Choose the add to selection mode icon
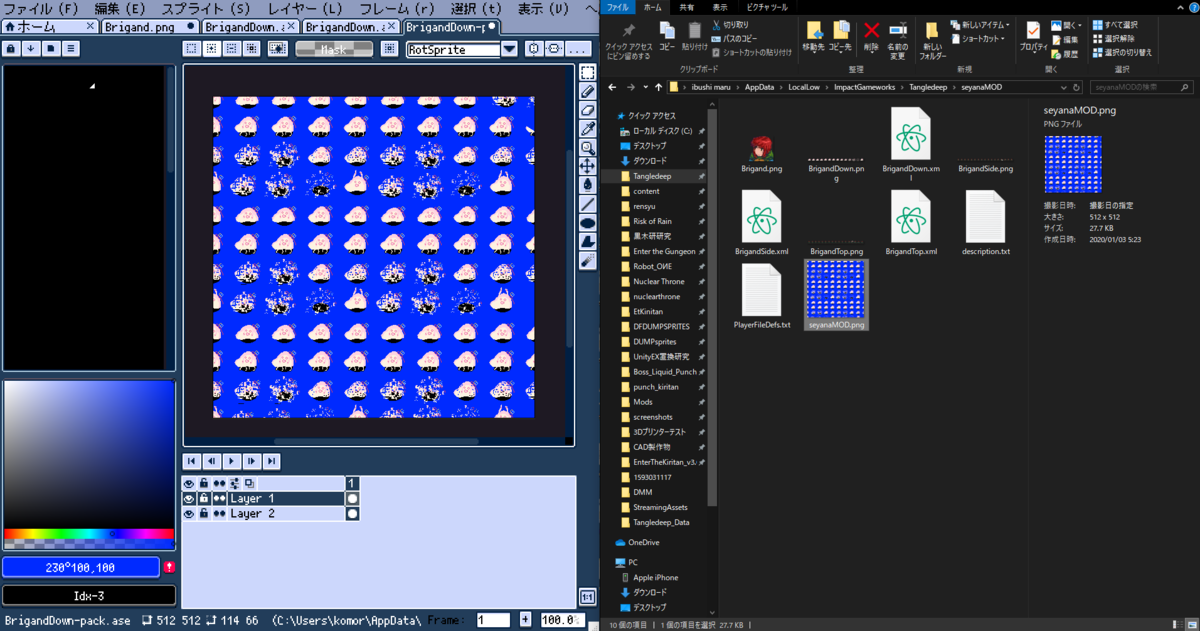Image resolution: width=1200 pixels, height=631 pixels. click(x=212, y=48)
